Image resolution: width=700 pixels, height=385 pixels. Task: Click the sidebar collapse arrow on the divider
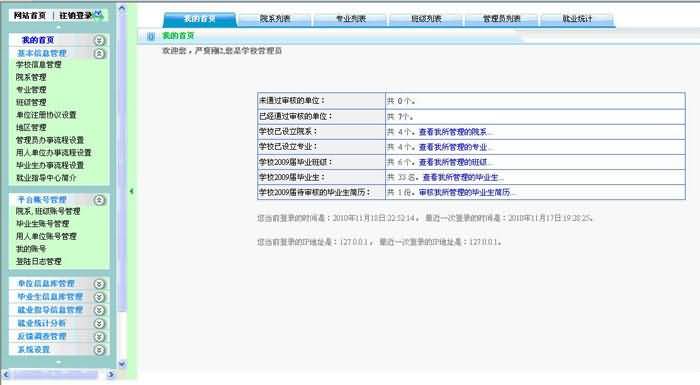[x=131, y=191]
